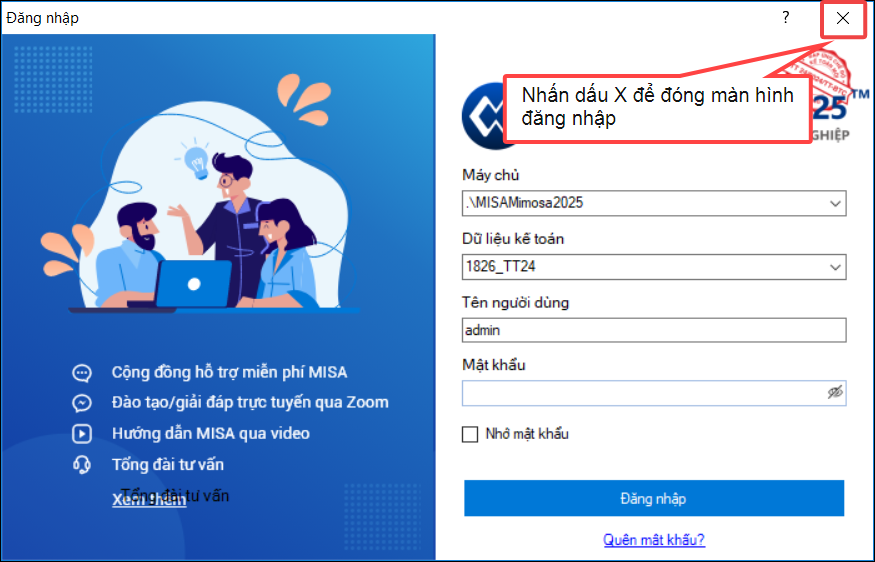
Task: Click the headset consultation hotline icon
Action: pos(82,464)
